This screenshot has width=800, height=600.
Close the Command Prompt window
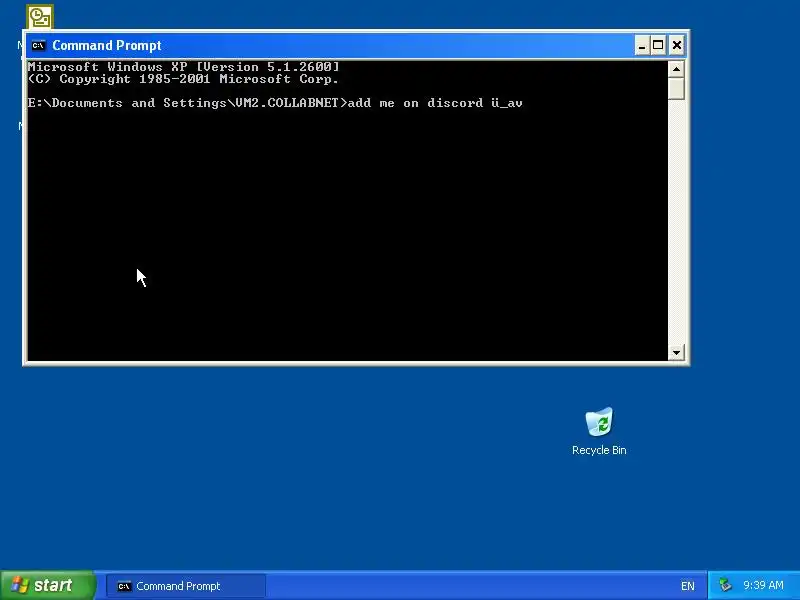pos(677,45)
